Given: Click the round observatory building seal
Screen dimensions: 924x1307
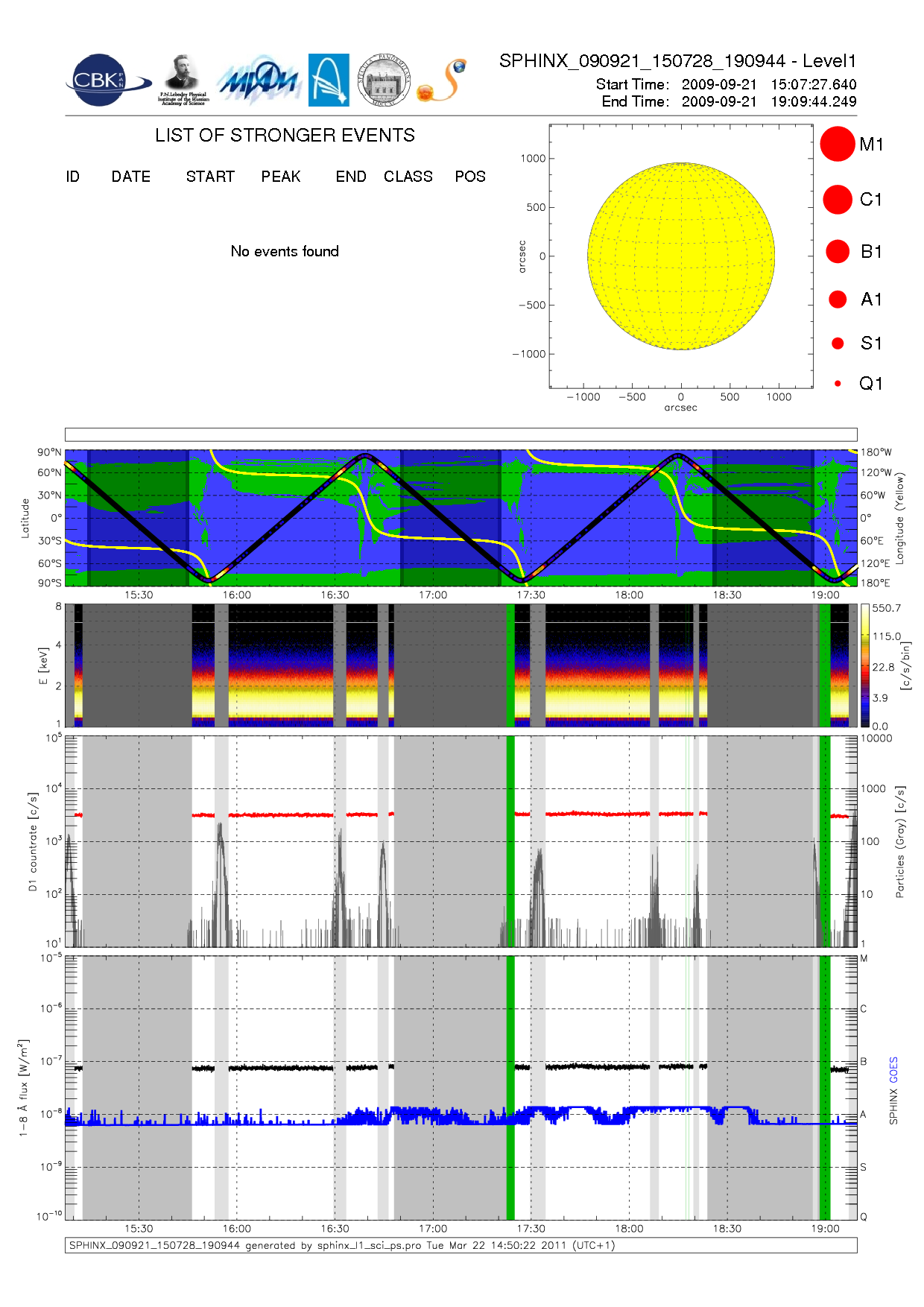Looking at the screenshot, I should (384, 80).
